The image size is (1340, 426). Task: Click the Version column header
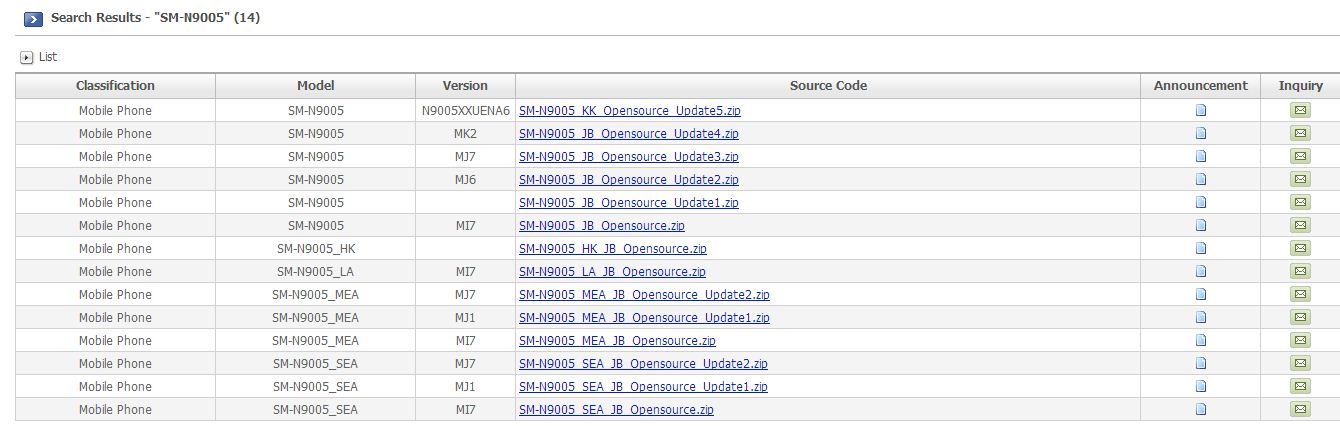465,86
